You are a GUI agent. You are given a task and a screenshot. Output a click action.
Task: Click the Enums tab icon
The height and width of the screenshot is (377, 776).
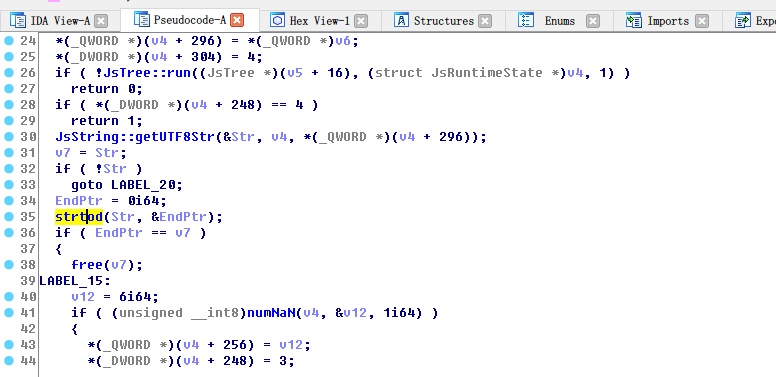526,20
